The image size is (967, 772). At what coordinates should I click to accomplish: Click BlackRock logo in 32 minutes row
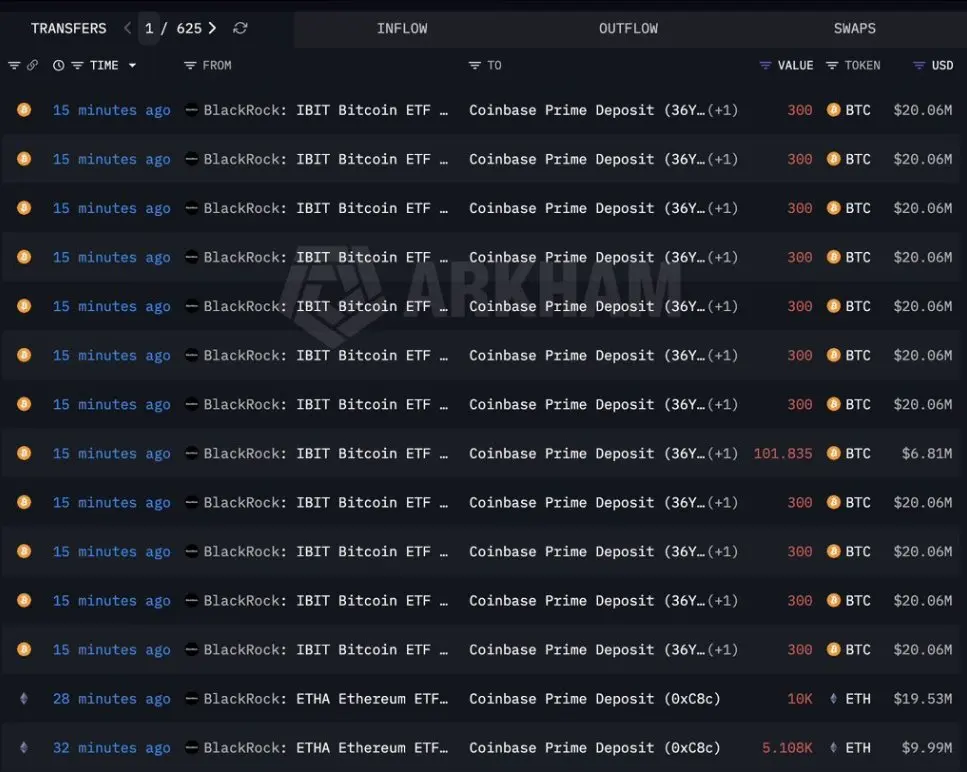click(x=192, y=748)
